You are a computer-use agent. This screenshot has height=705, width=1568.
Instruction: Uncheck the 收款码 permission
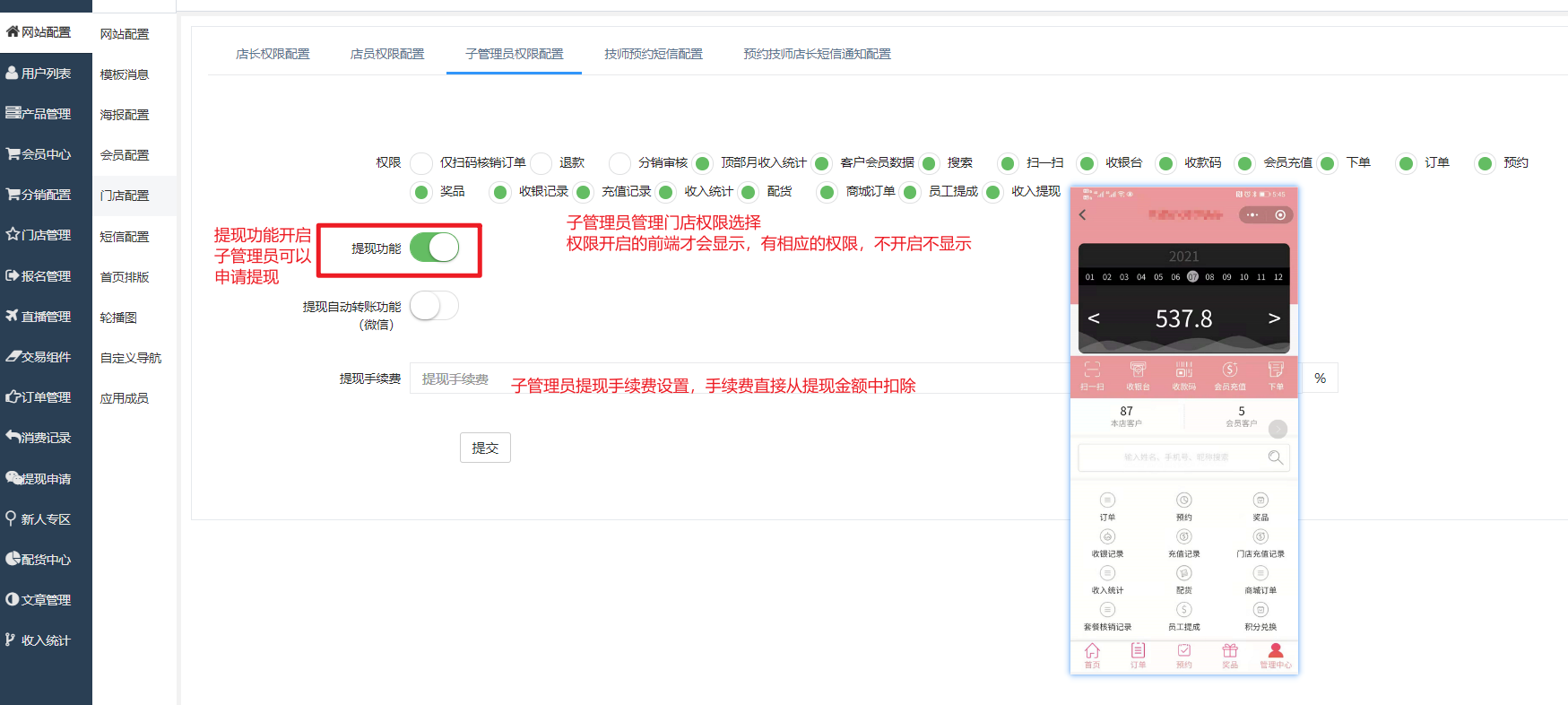(1165, 163)
